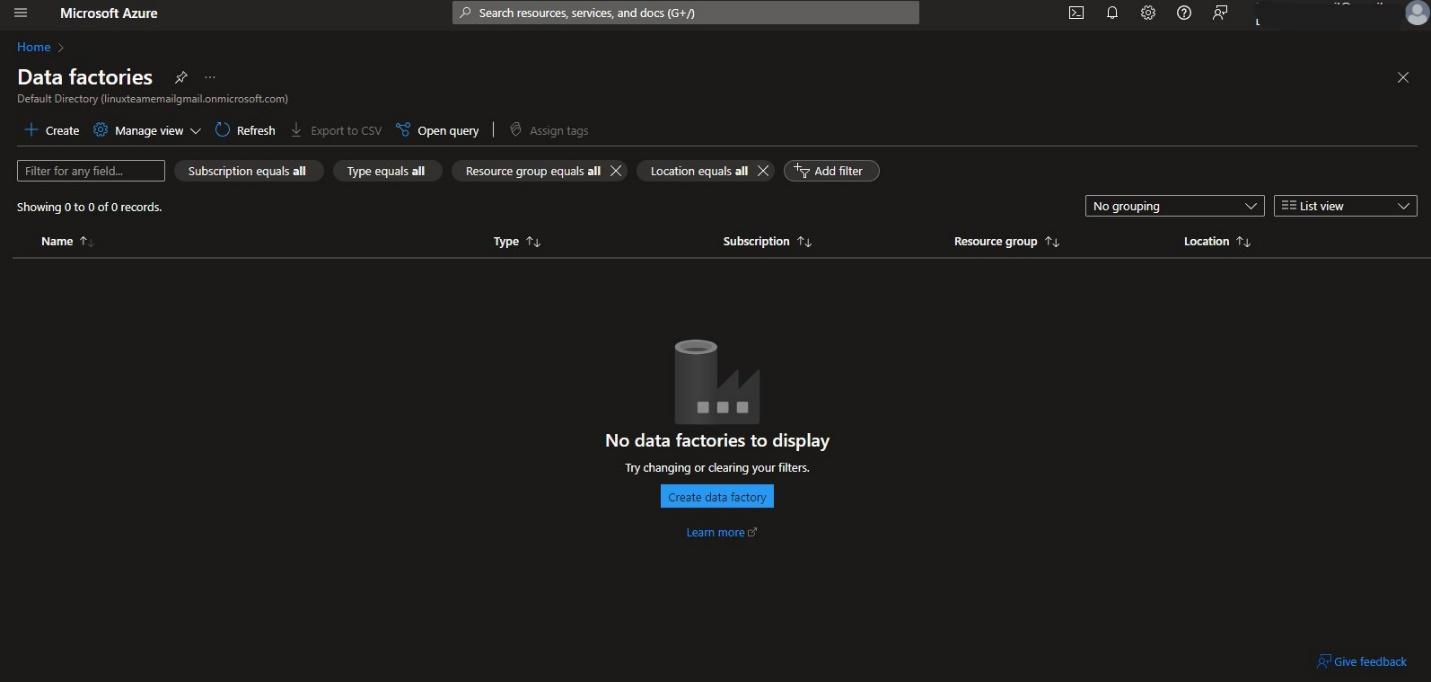Click the search resources bar

point(686,13)
